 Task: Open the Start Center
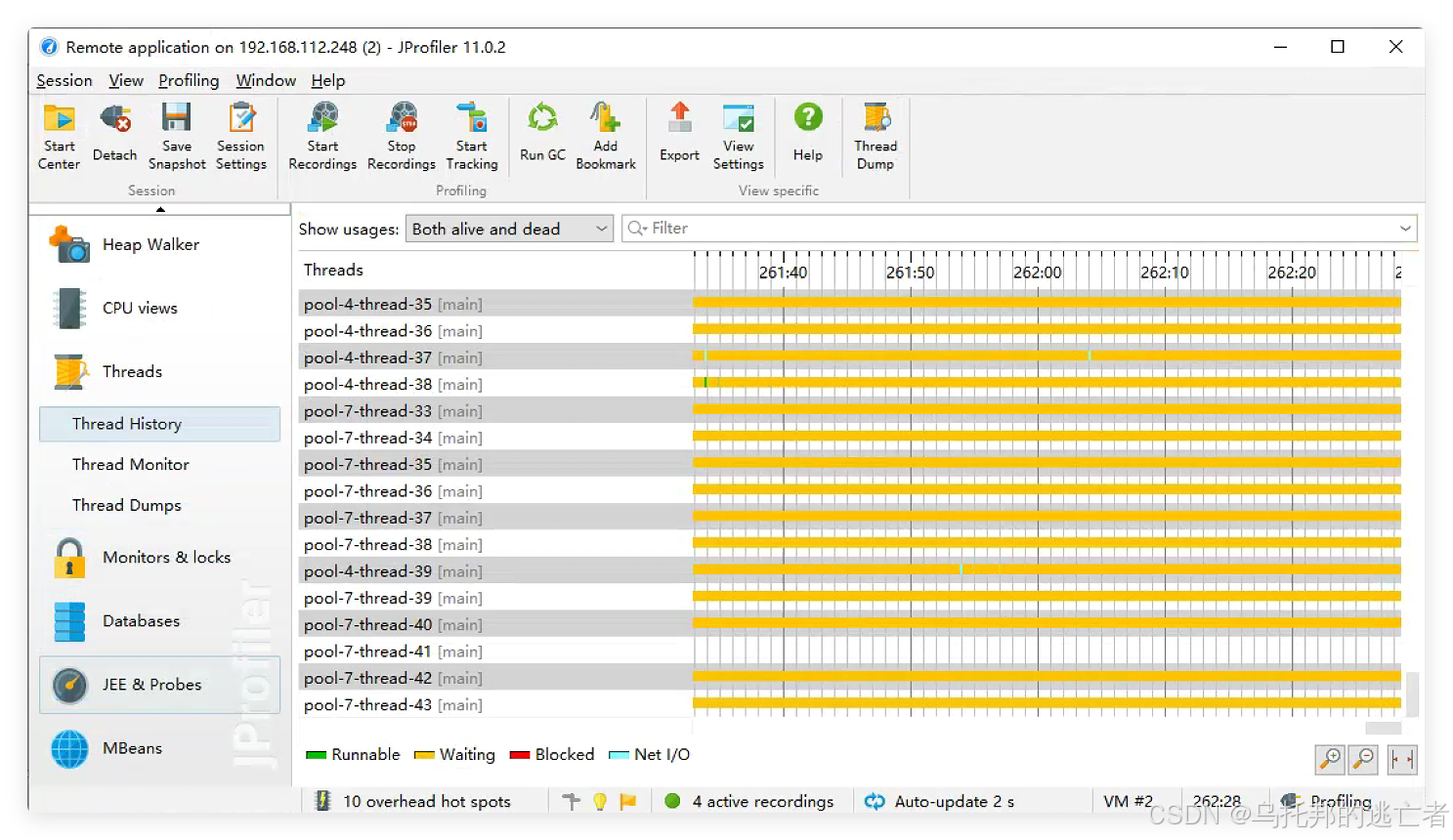(x=59, y=136)
